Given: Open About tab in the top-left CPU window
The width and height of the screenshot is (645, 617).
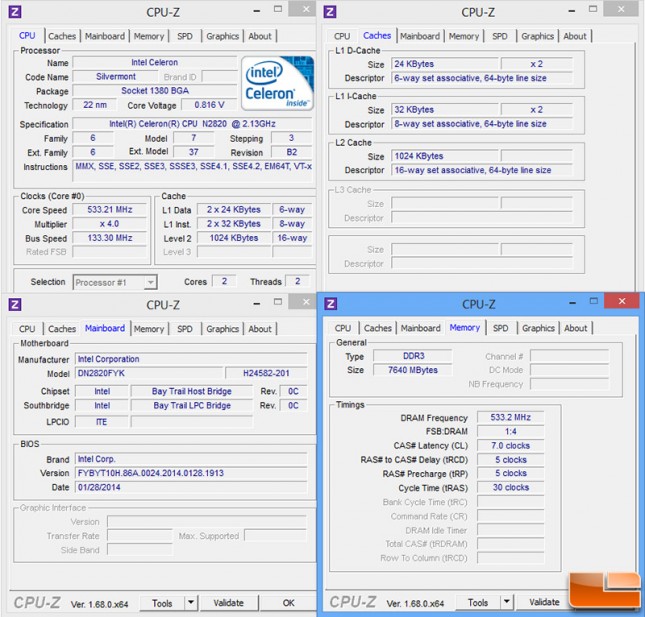Looking at the screenshot, I should 260,36.
